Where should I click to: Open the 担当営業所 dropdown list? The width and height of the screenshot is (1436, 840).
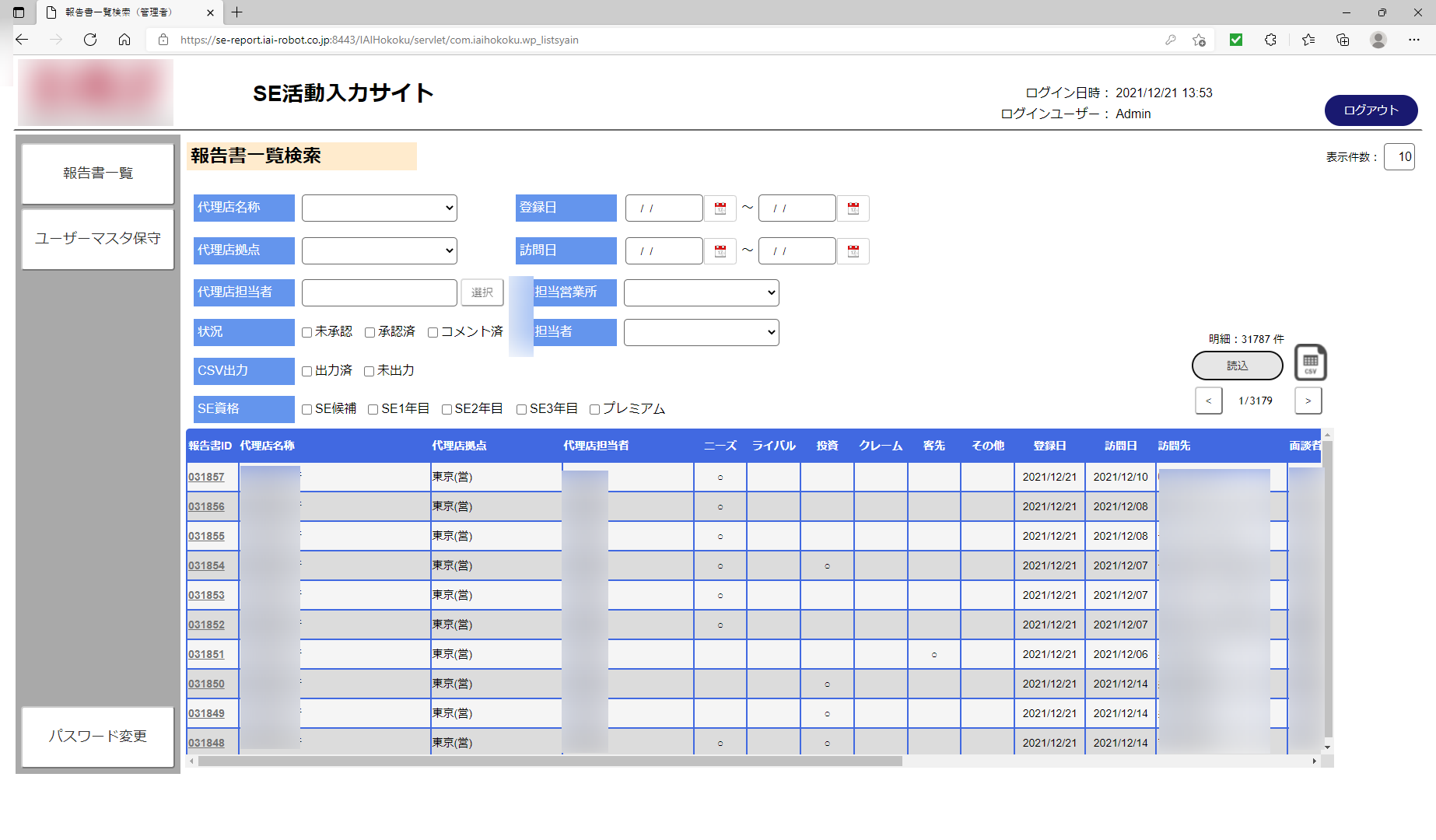coord(701,292)
